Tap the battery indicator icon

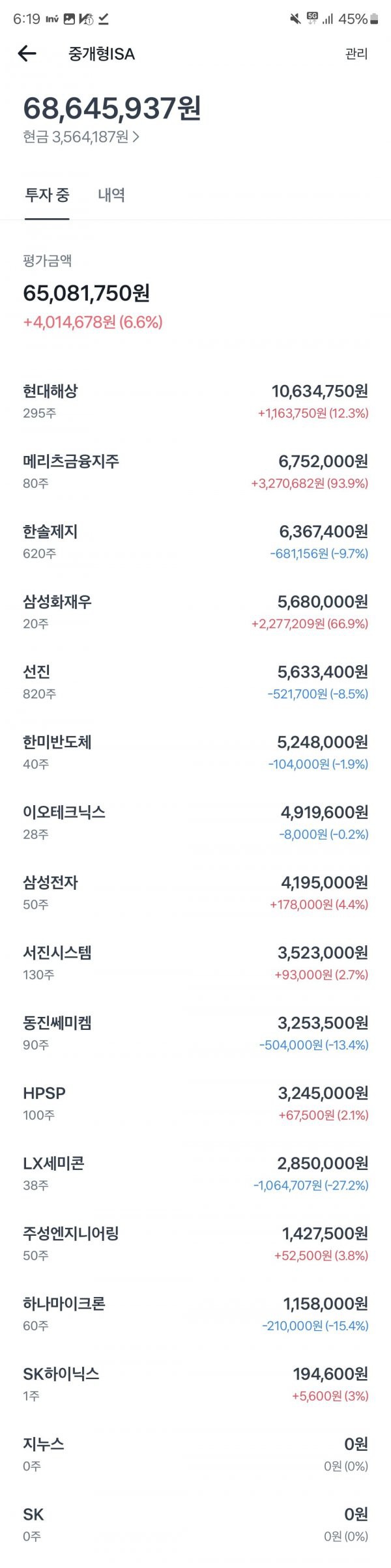(374, 19)
